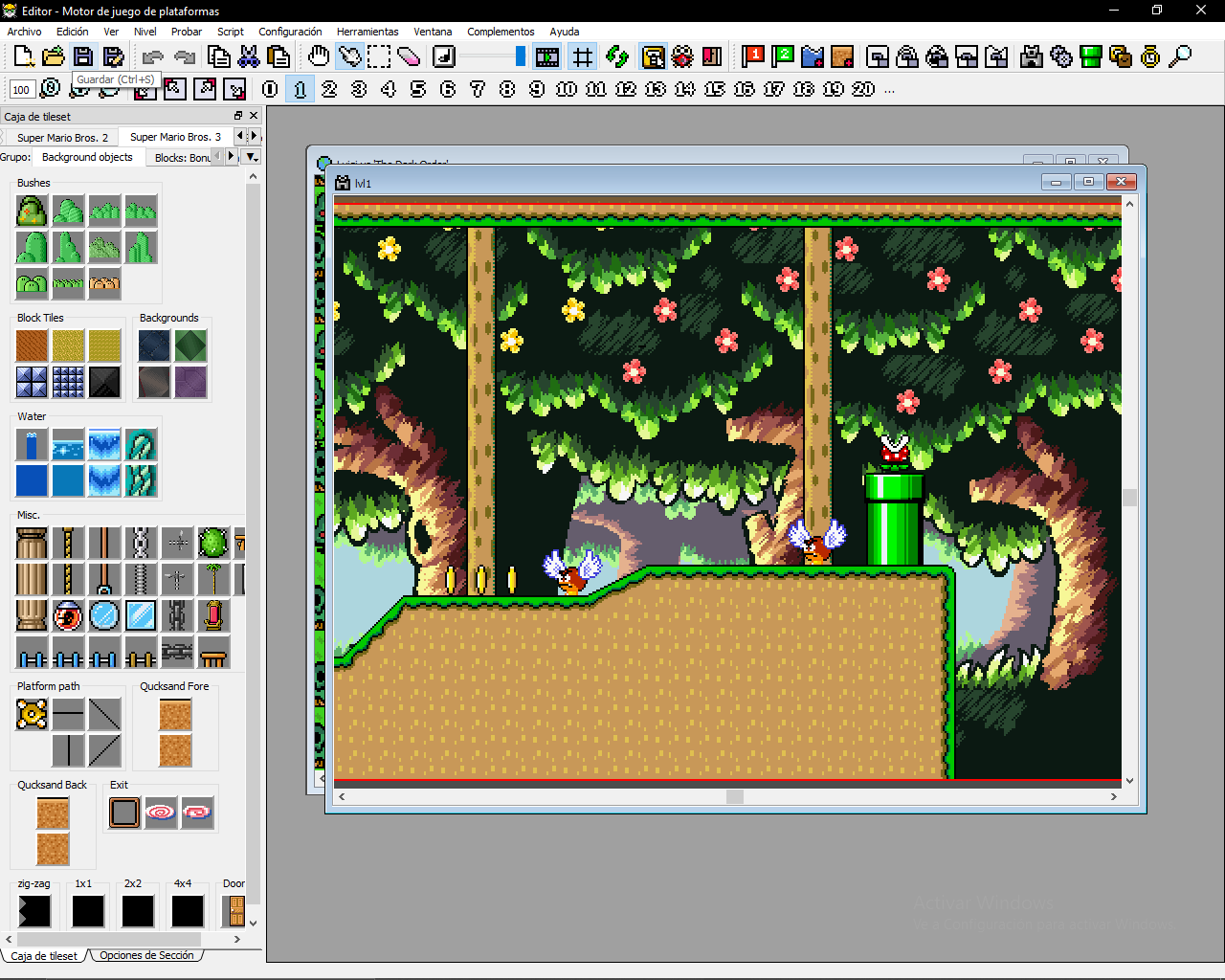The width and height of the screenshot is (1225, 980).
Task: Toggle the Tileset box panel button
Action: tap(654, 56)
